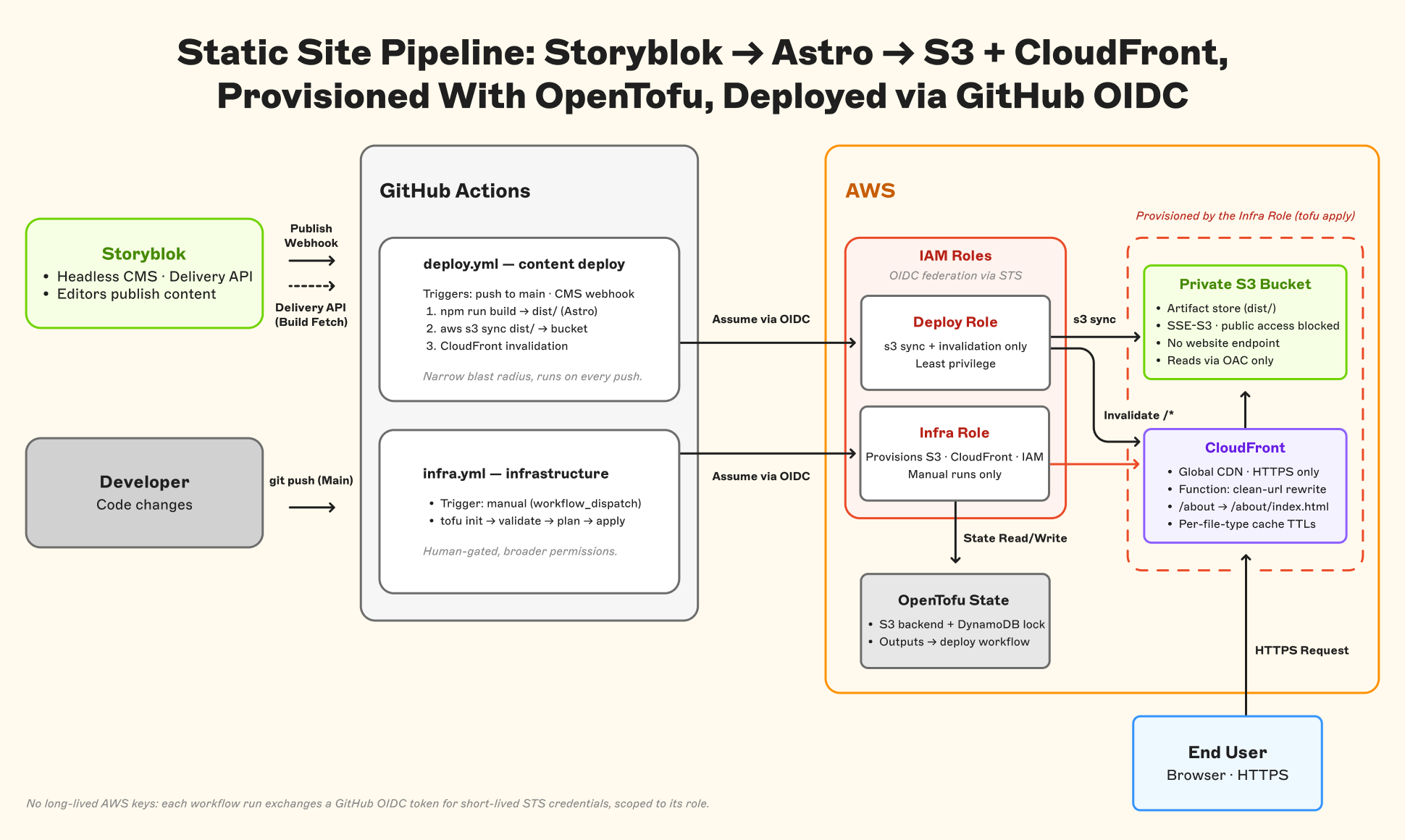
Task: Select 's3 sync + invalidation only' text
Action: (955, 346)
